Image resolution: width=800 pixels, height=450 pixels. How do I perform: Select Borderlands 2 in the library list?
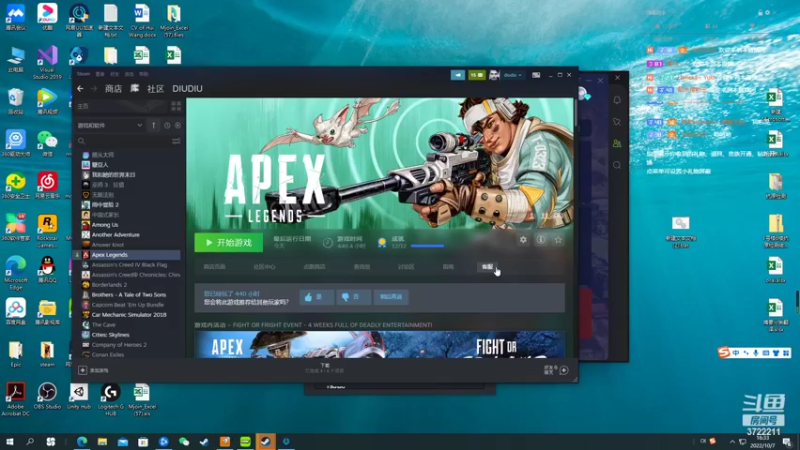(x=109, y=285)
